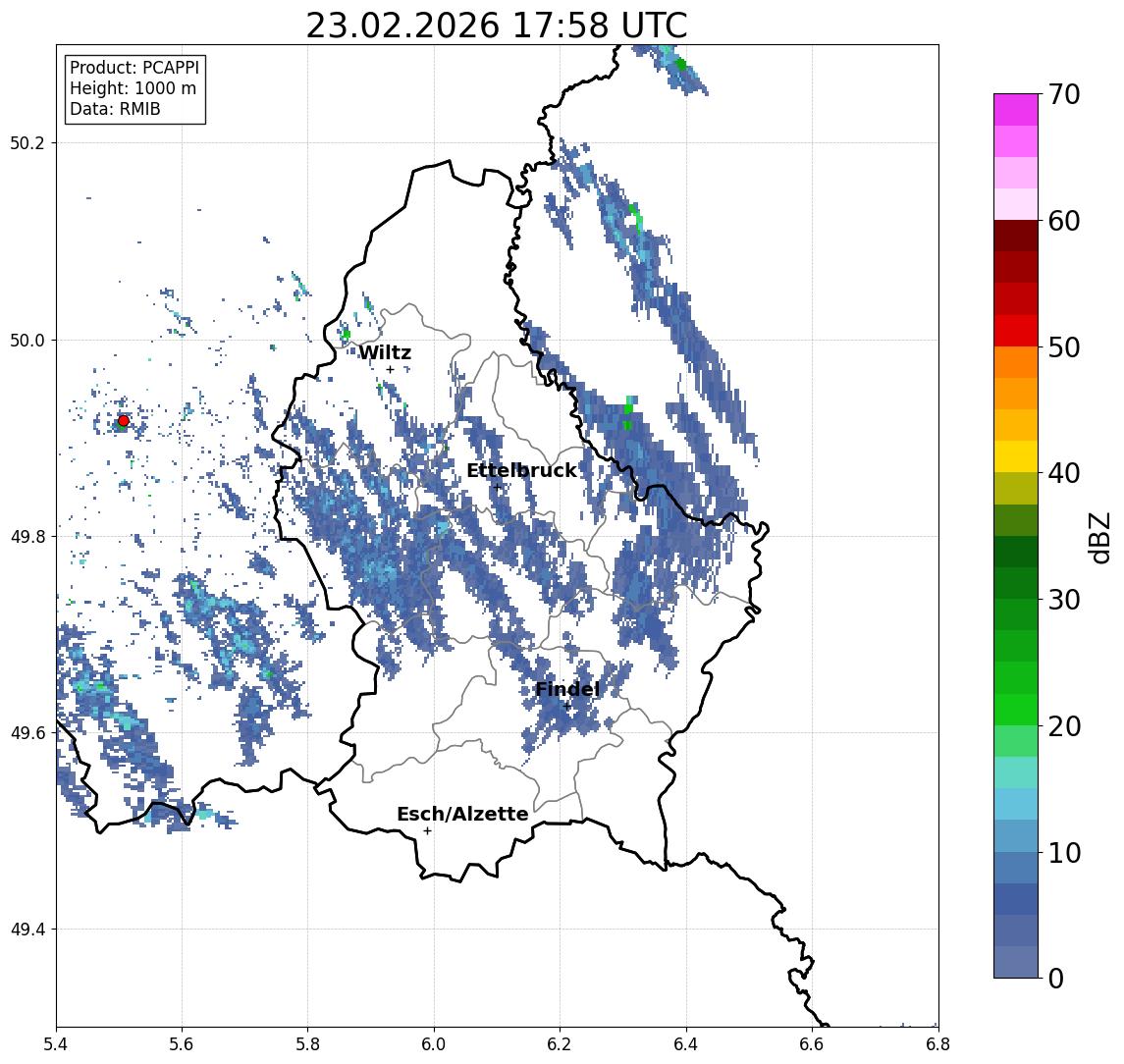The height and width of the screenshot is (1064, 1124).
Task: Click the Findel station label
Action: click(x=567, y=689)
